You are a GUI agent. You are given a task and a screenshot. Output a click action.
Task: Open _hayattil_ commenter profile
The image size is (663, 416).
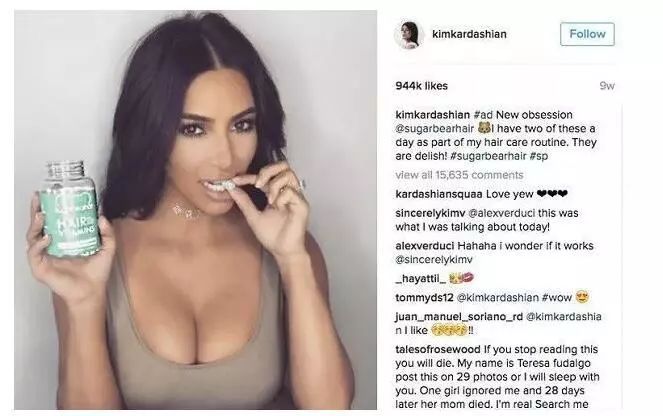[x=421, y=279]
